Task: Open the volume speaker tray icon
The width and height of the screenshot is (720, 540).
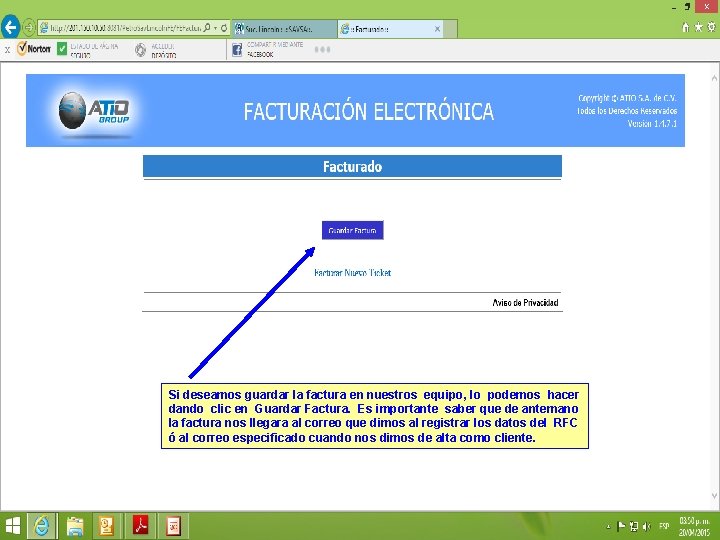Action: click(x=647, y=526)
